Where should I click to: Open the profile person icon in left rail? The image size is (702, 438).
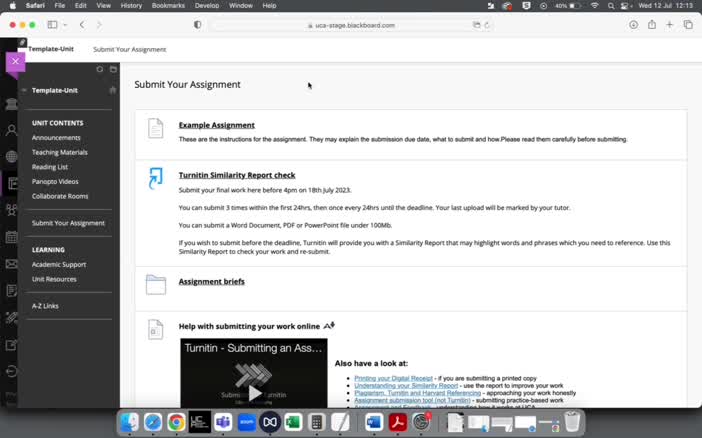[11, 130]
